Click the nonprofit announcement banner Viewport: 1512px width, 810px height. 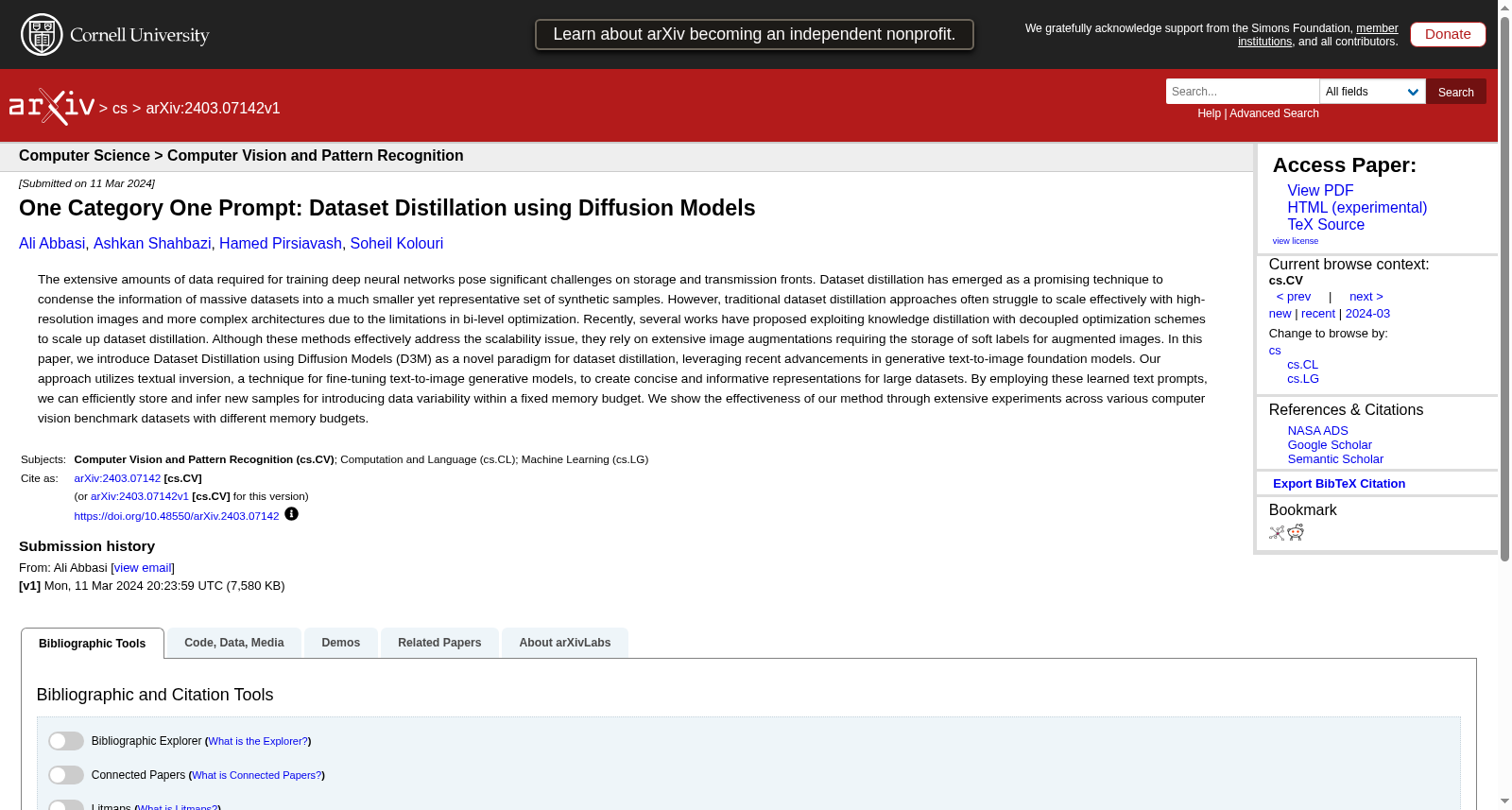754,34
